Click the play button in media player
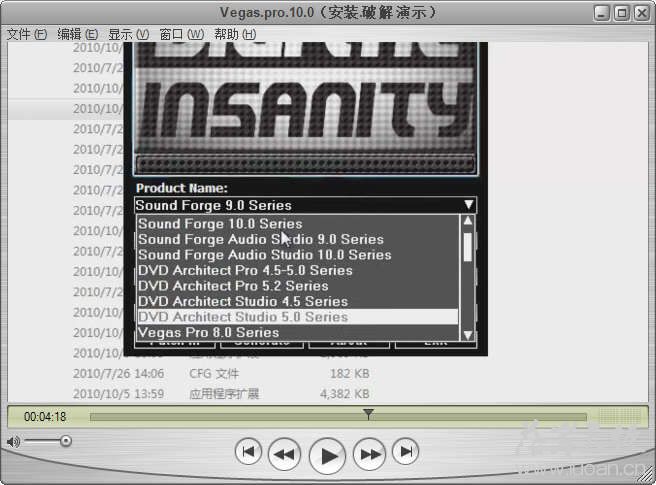The width and height of the screenshot is (656, 485). tap(327, 456)
